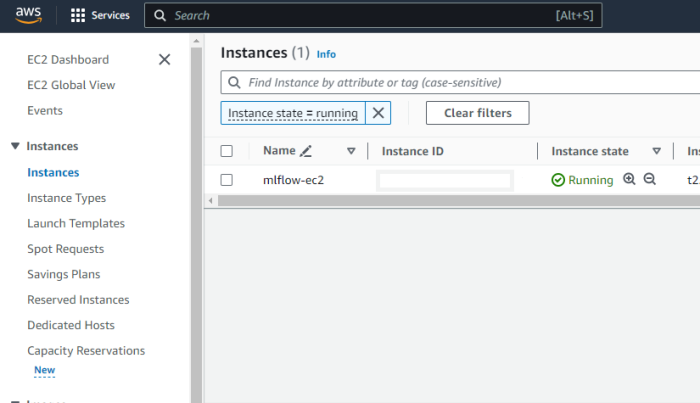This screenshot has width=700, height=403.
Task: Click the Instance state column header
Action: point(590,151)
